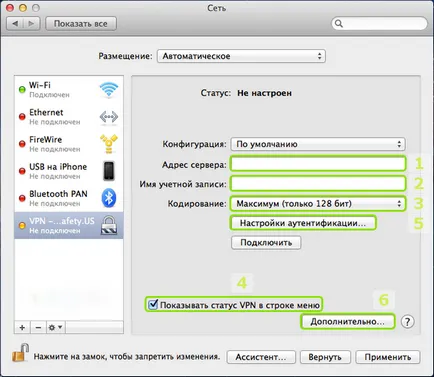Click the iPhone device icon
This screenshot has width=434, height=377.
click(109, 171)
